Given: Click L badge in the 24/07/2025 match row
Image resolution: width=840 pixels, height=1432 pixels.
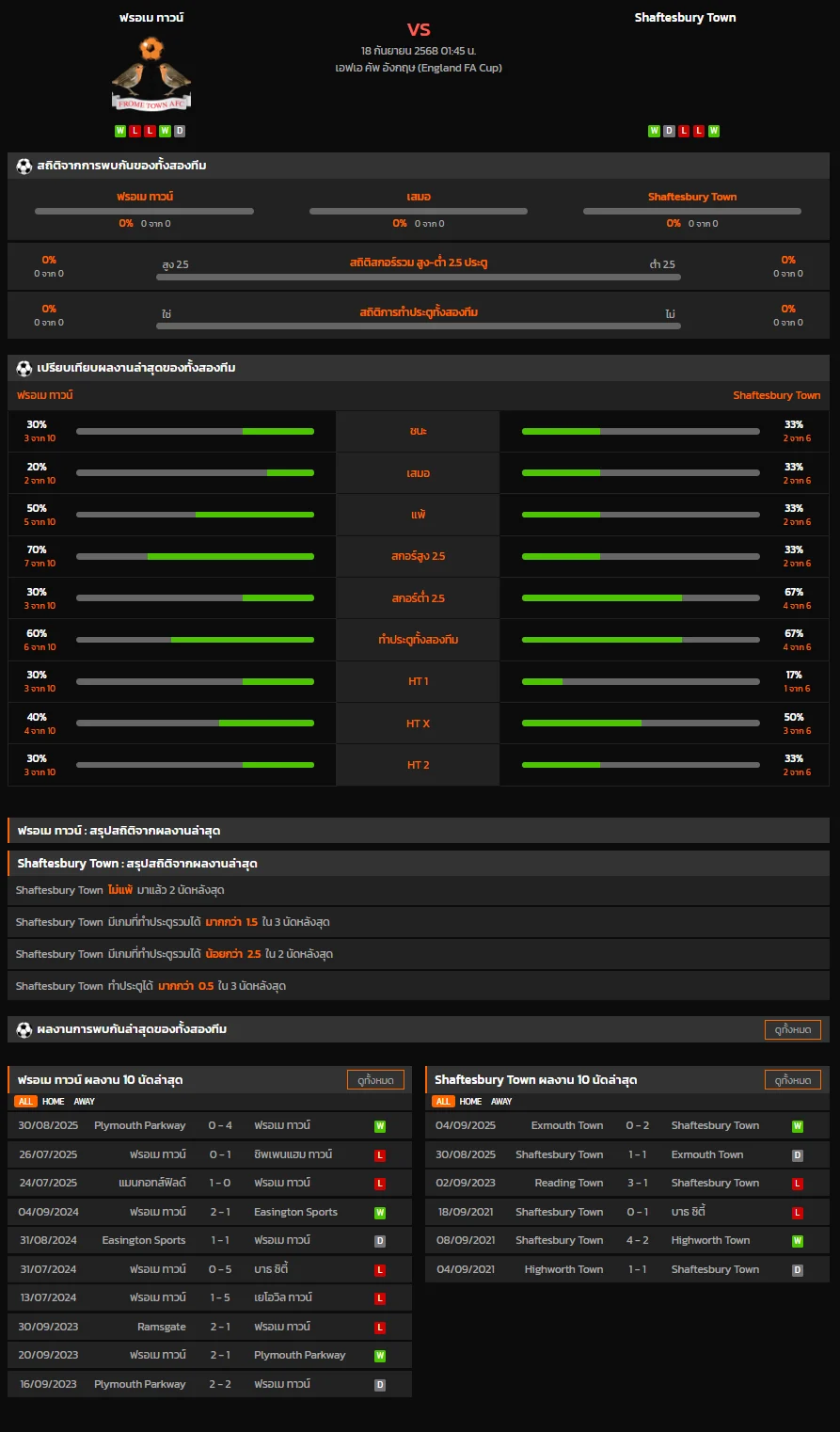Looking at the screenshot, I should pos(380,1184).
